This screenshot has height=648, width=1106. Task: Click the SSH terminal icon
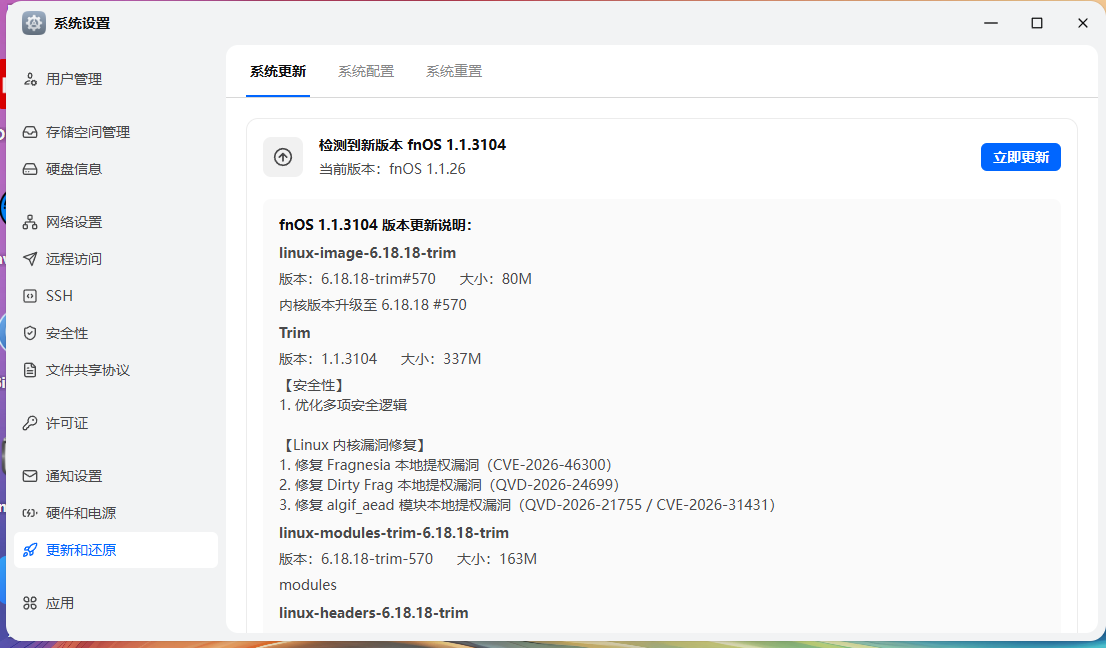(x=30, y=296)
